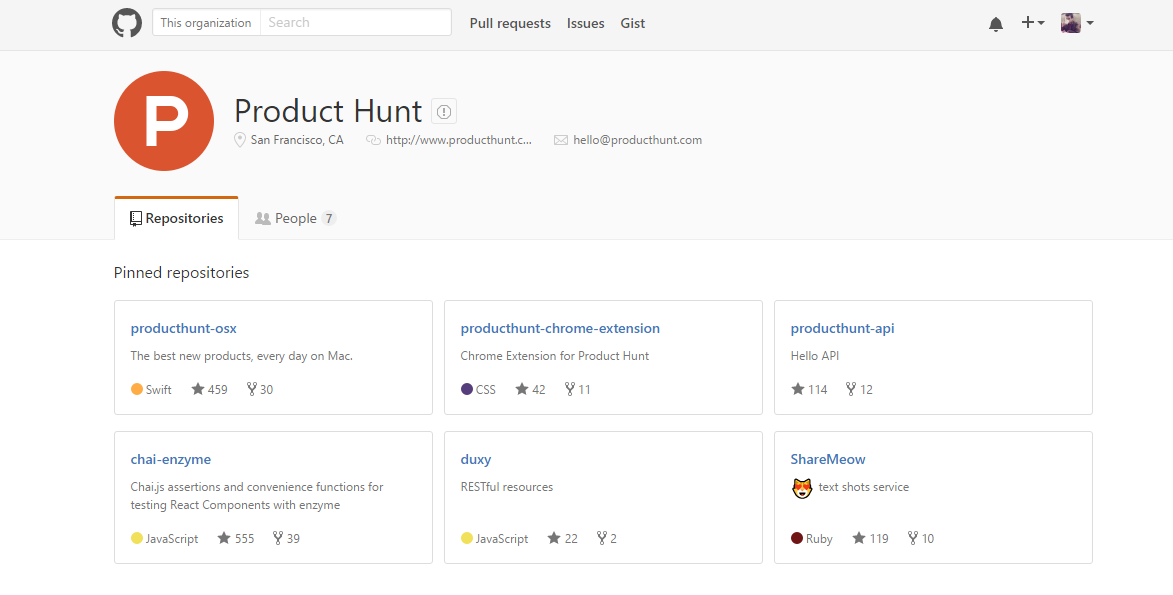Open the user avatar profile menu
The image size is (1173, 595).
(x=1077, y=23)
